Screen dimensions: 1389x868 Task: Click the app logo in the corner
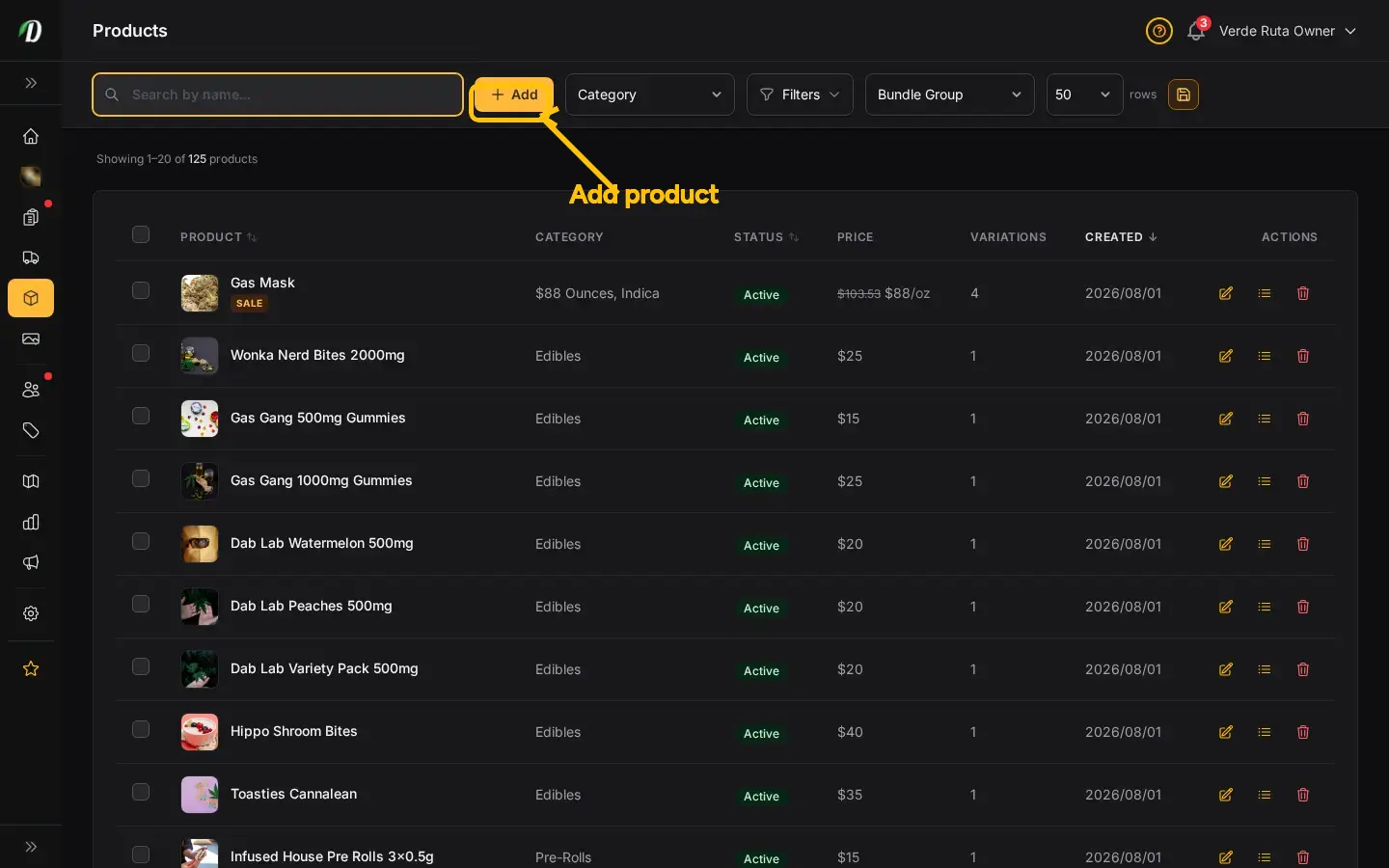click(x=31, y=31)
